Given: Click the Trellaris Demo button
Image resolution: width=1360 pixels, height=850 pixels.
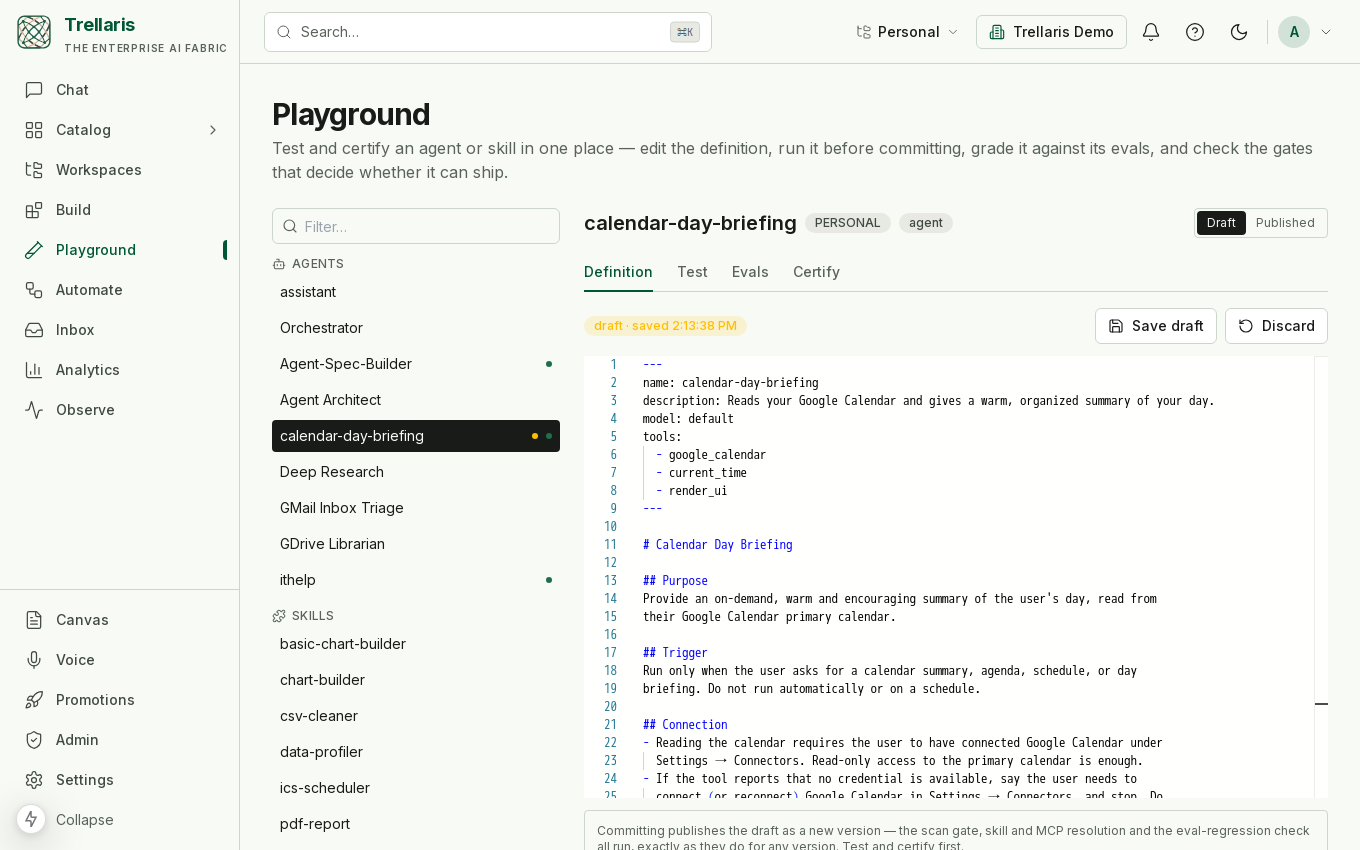Looking at the screenshot, I should 1051,32.
